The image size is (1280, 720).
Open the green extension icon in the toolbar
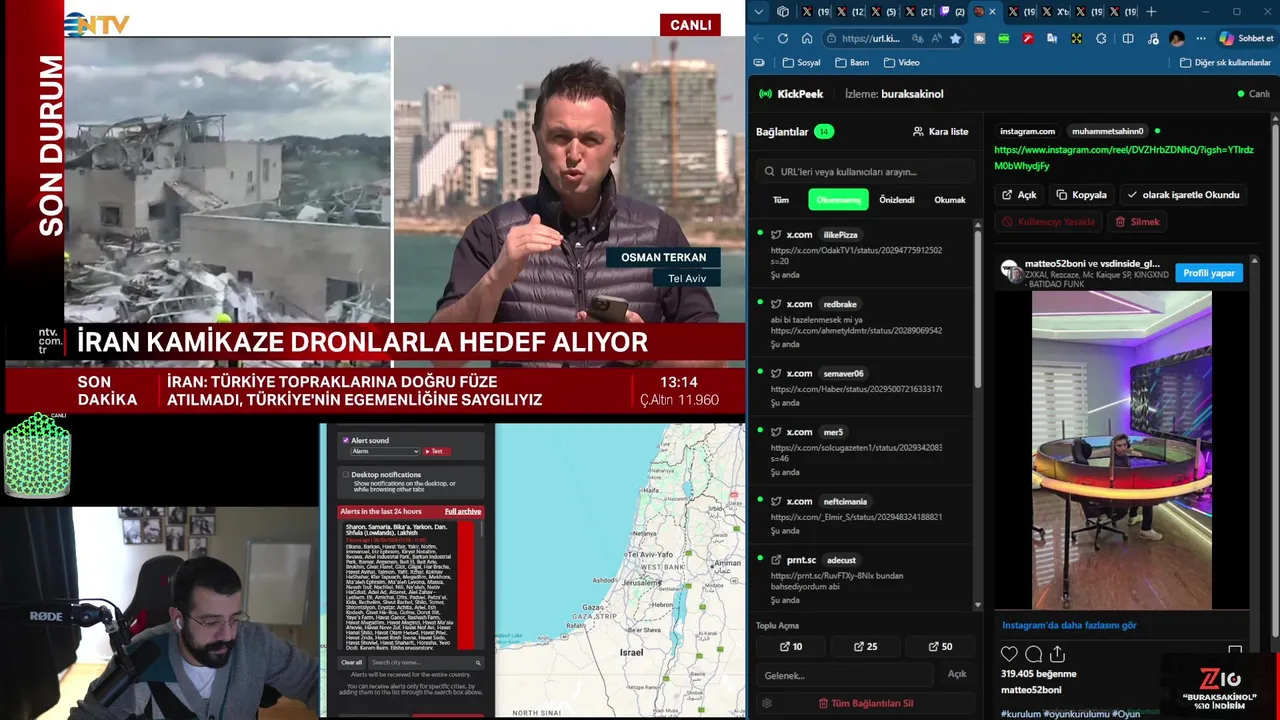click(x=1003, y=38)
